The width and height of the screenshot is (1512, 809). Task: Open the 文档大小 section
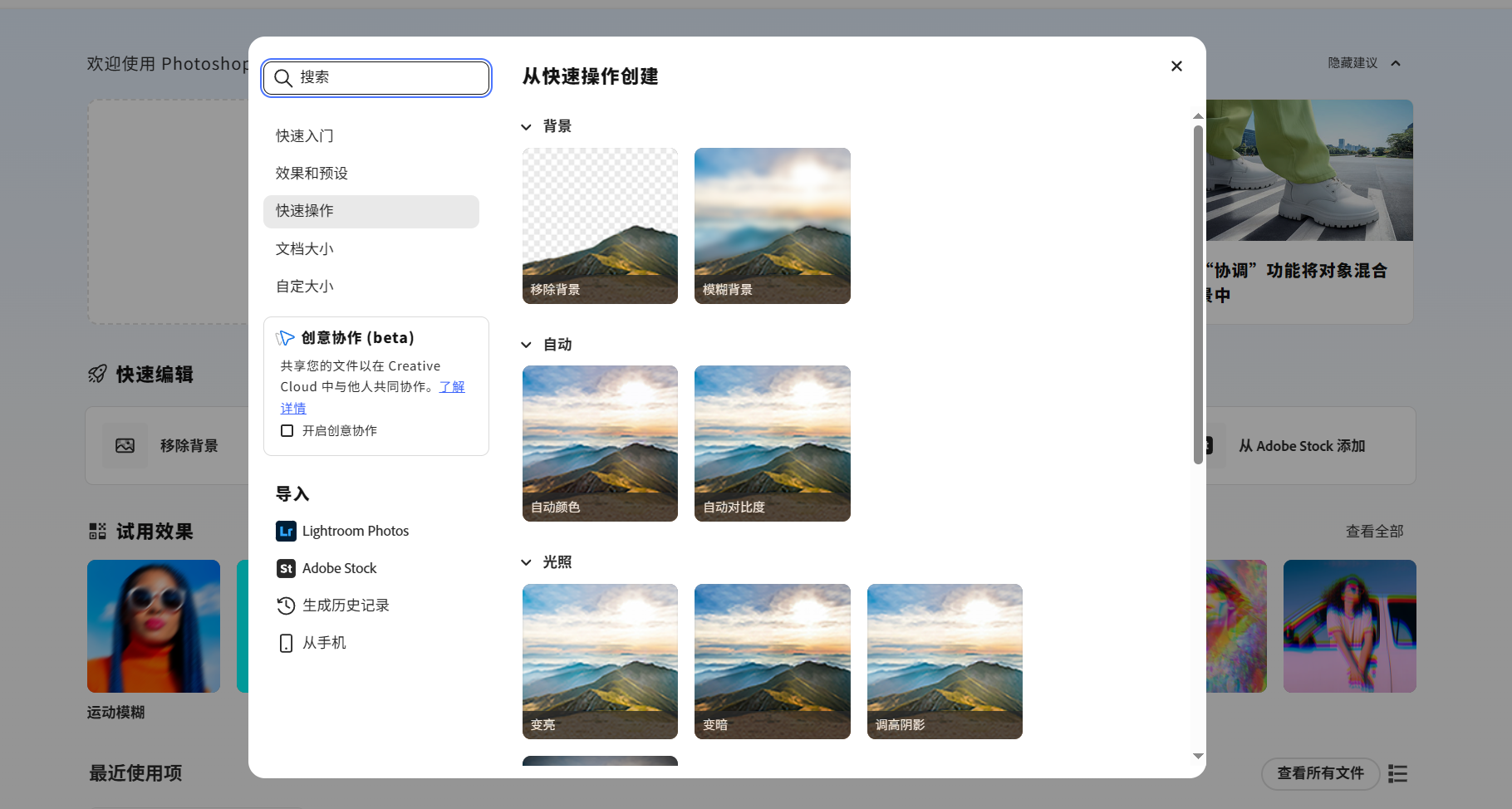coord(304,248)
